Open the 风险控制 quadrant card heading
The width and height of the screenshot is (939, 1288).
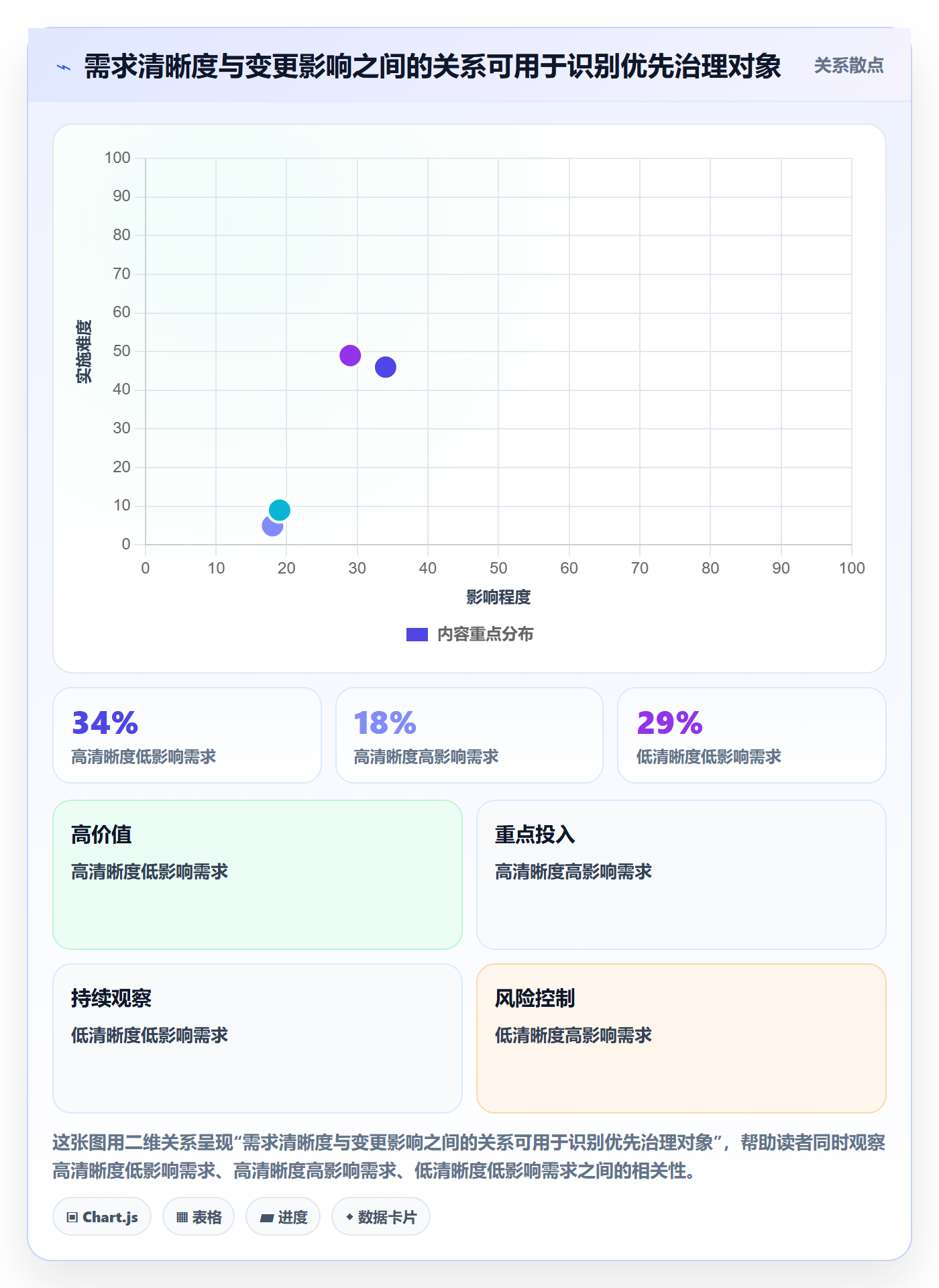535,998
